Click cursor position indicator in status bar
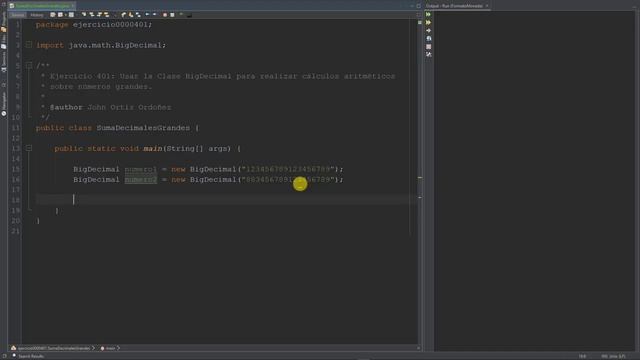The image size is (640, 360). (x=582, y=356)
